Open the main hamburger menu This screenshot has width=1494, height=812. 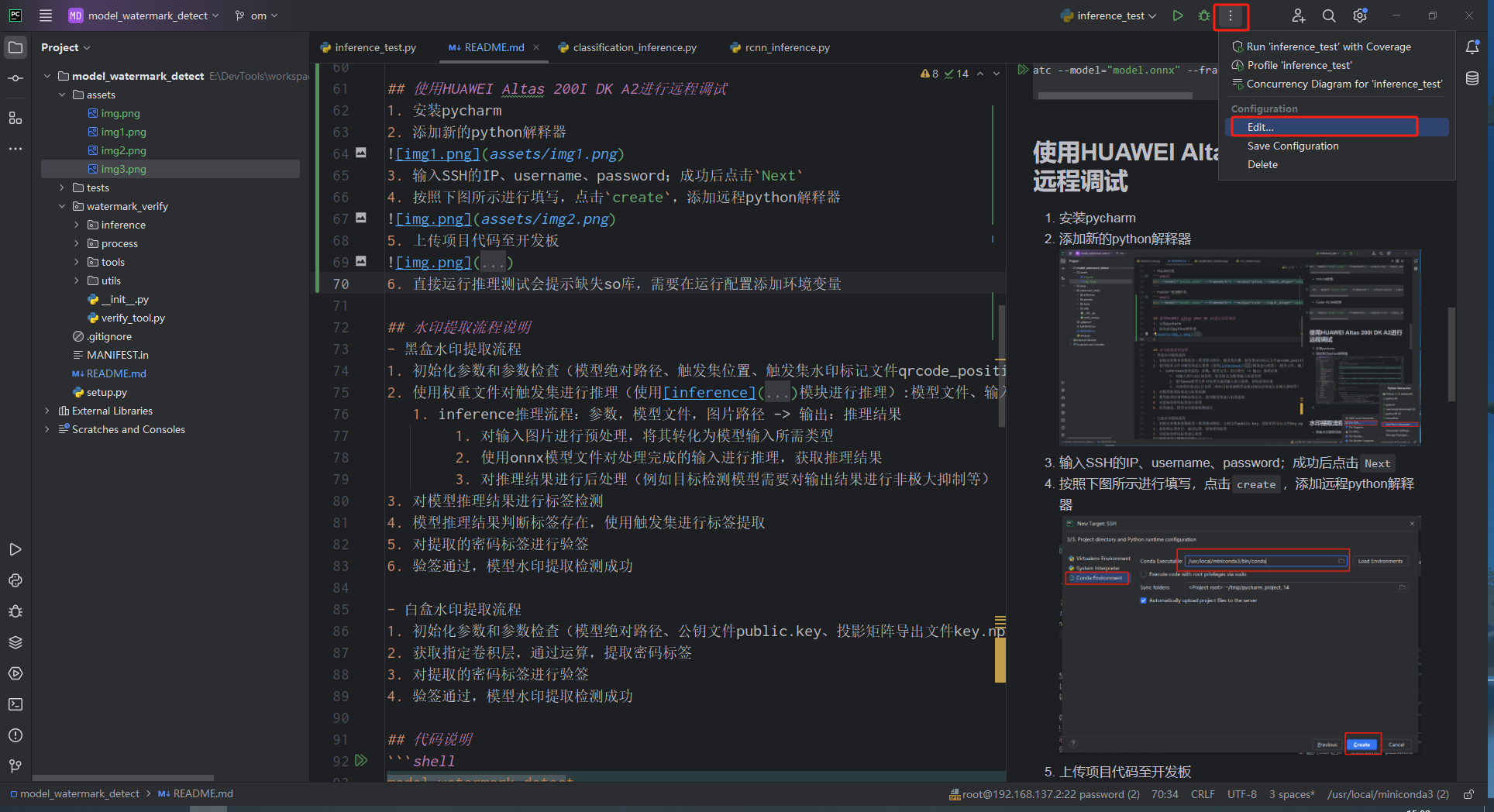click(46, 15)
